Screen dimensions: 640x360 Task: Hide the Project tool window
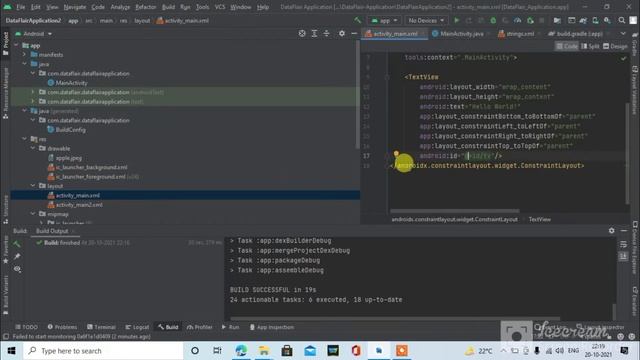click(354, 33)
